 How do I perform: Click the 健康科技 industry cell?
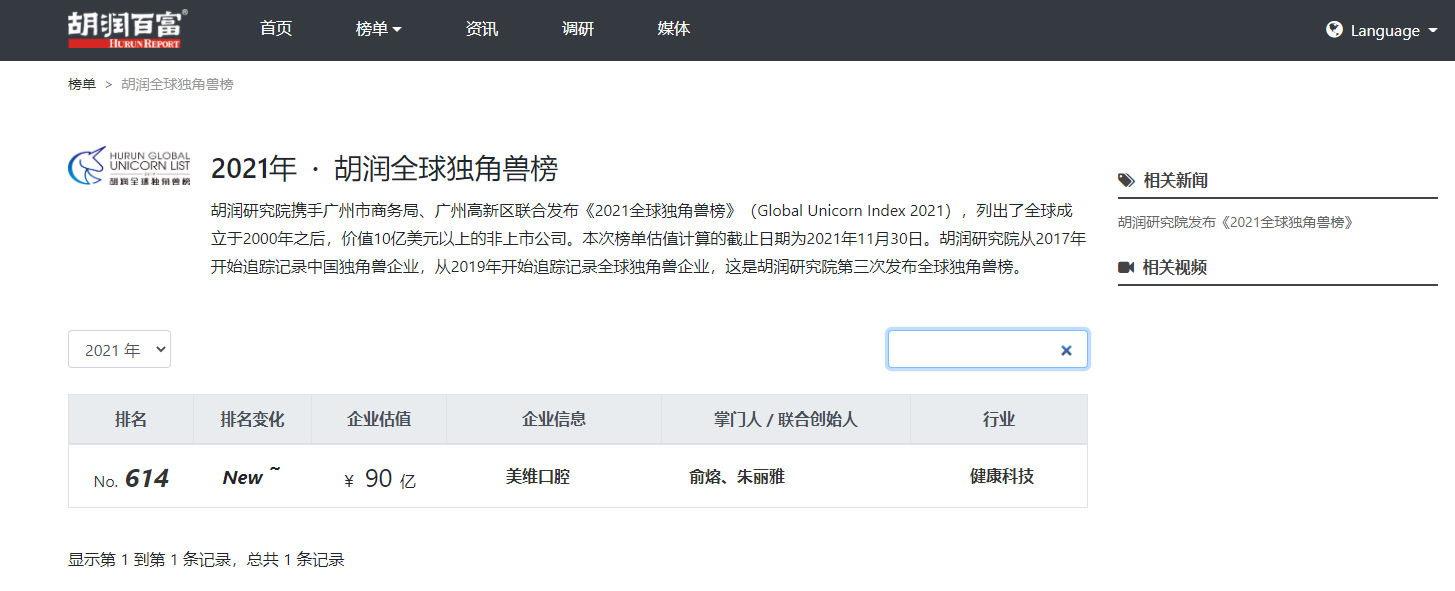coord(1002,476)
